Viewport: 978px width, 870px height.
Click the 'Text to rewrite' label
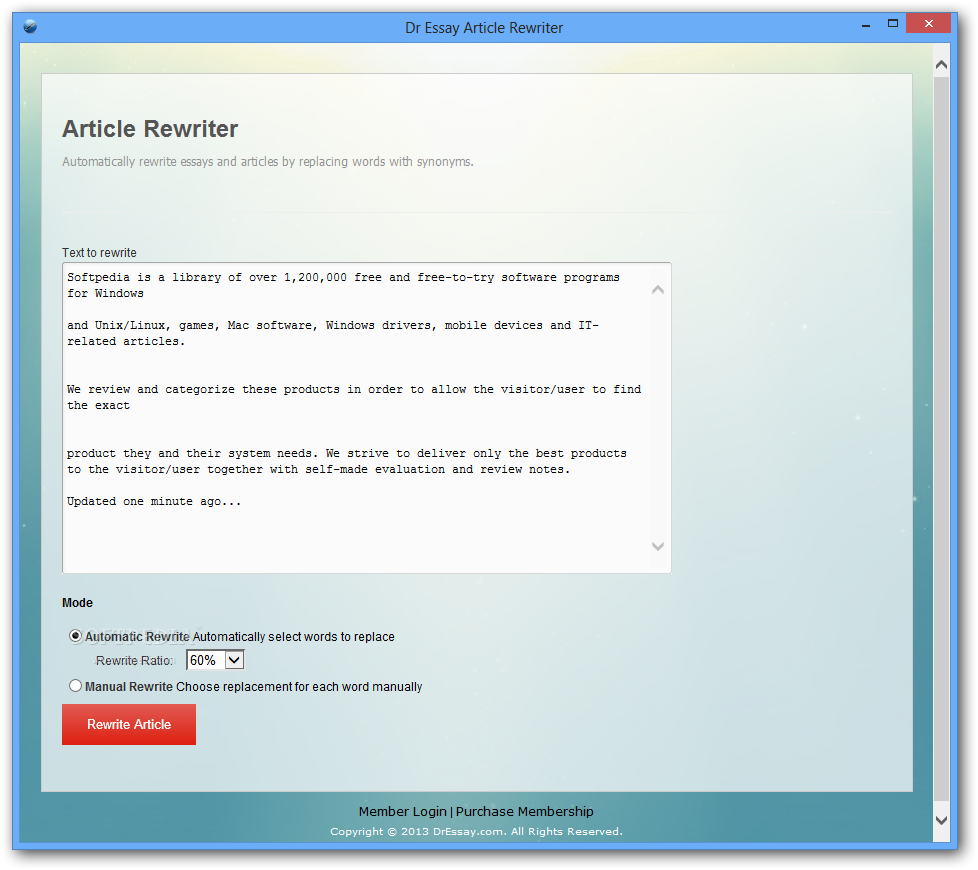(x=99, y=253)
